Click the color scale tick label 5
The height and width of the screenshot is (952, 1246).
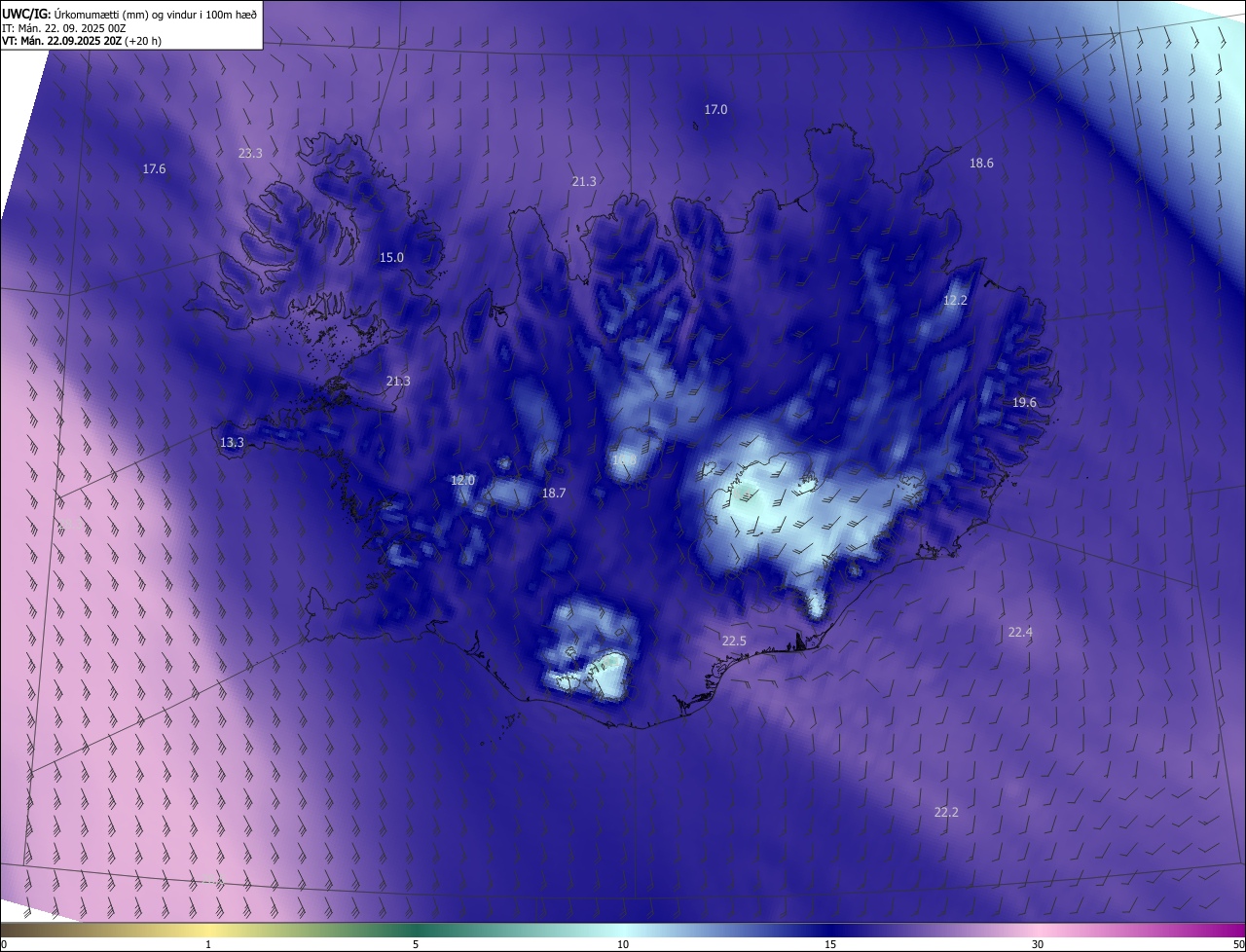(x=416, y=945)
